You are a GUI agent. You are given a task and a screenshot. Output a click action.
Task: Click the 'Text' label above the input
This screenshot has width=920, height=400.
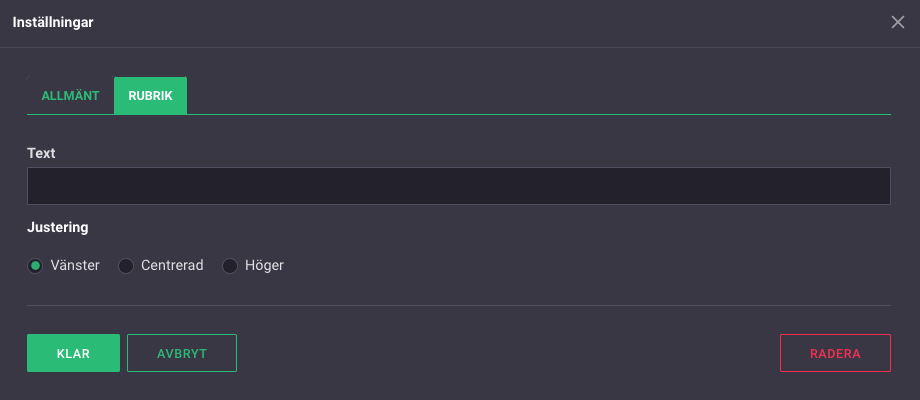coord(41,153)
